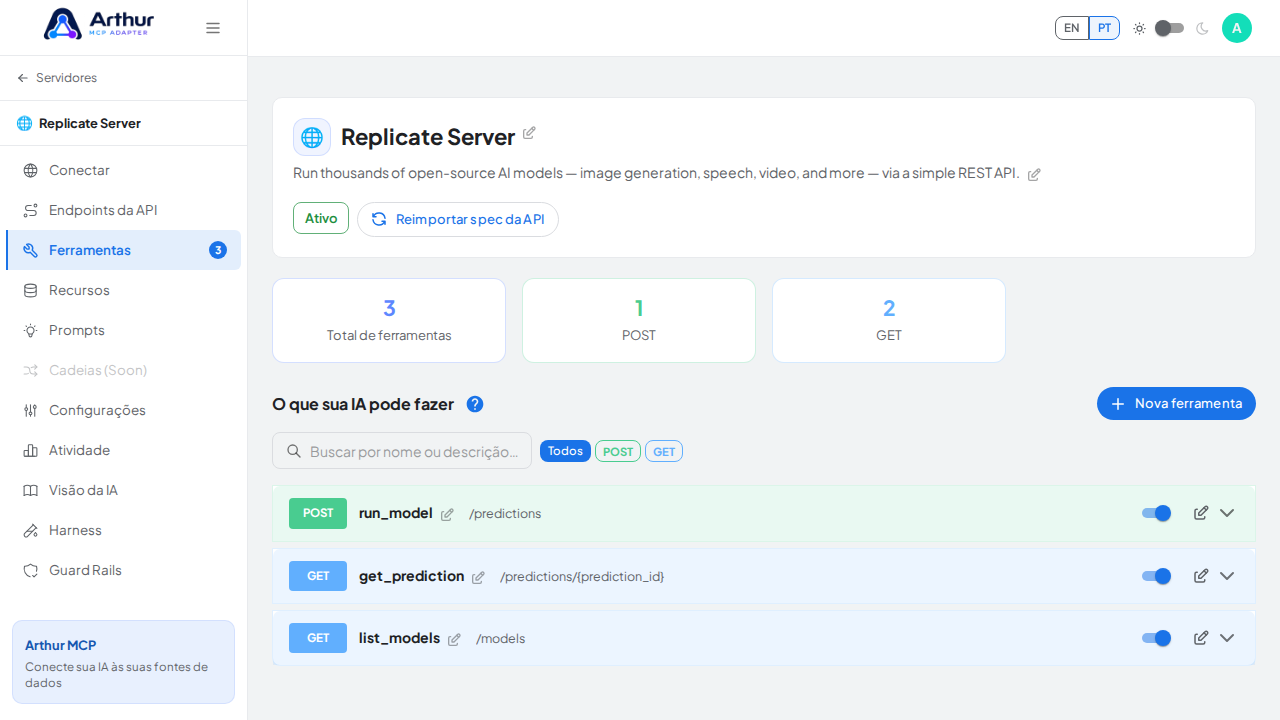Open Endpoints da API in the sidebar
Screen dimensions: 1280x720
click(123, 210)
